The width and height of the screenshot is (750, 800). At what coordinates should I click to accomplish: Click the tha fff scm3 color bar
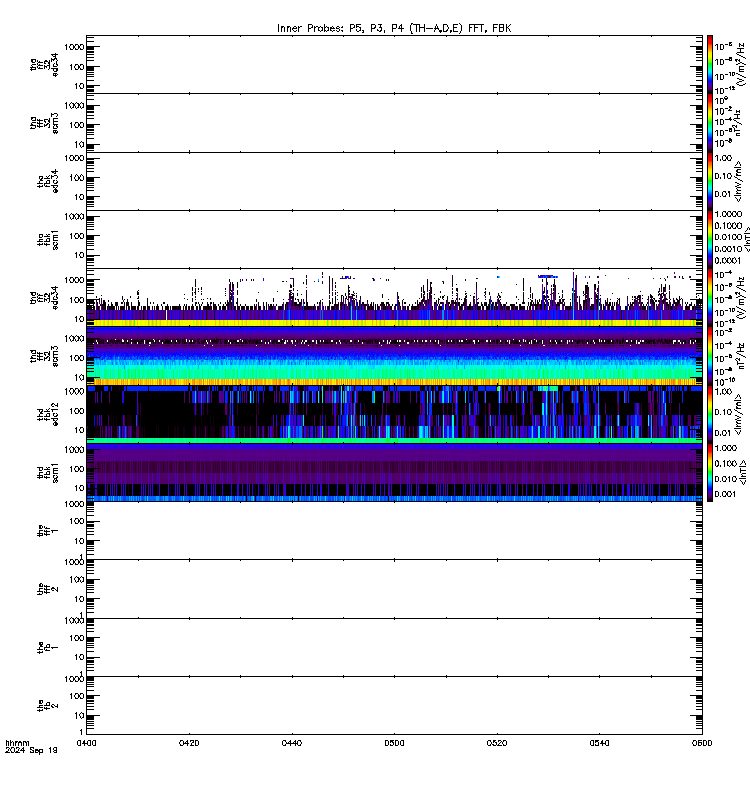(x=710, y=123)
